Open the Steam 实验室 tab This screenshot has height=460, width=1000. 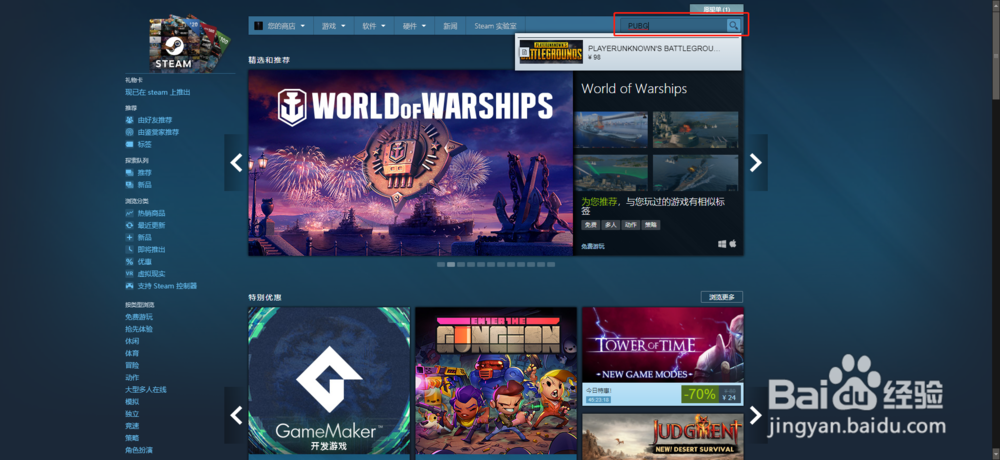point(496,26)
